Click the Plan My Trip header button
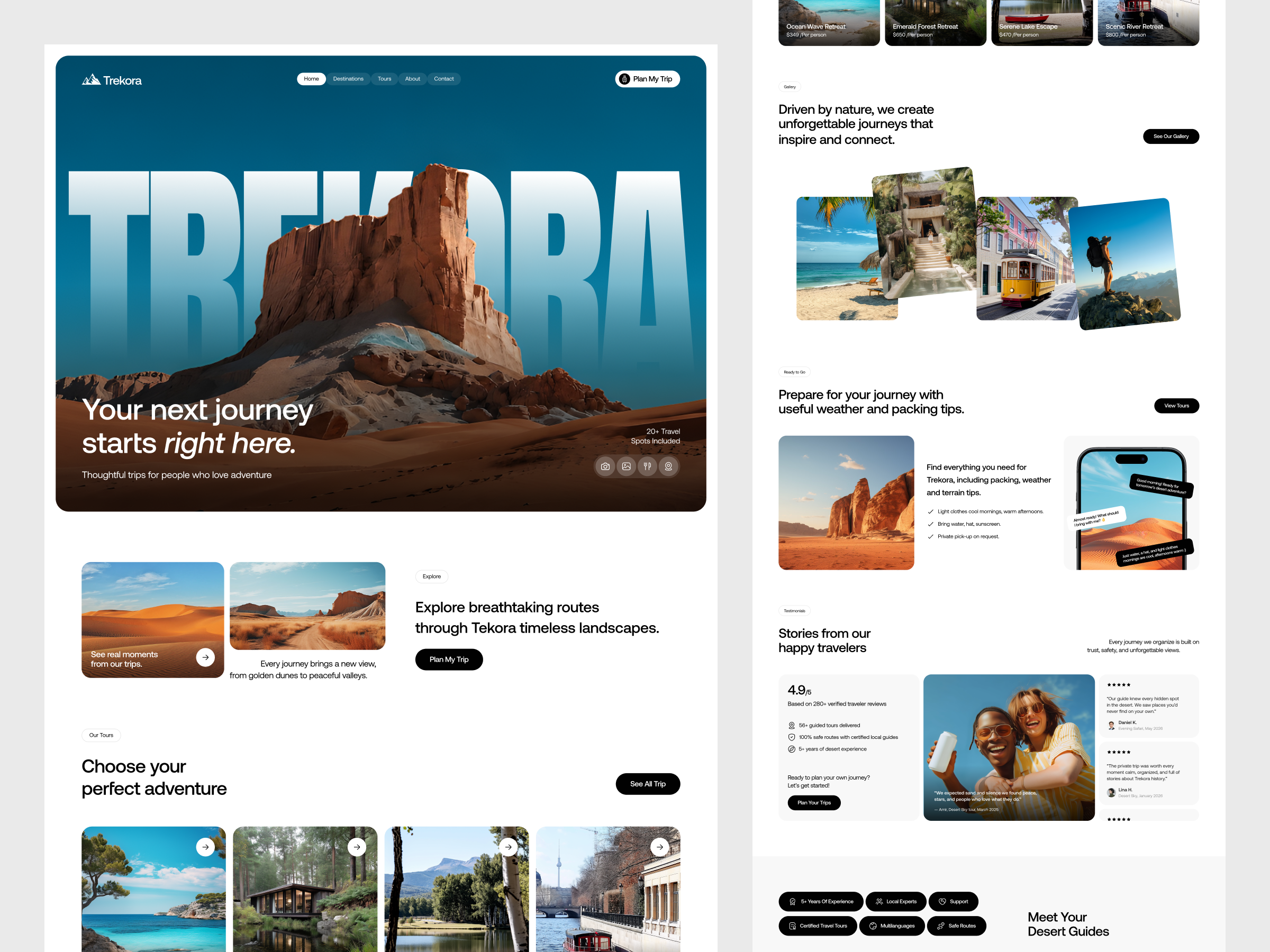The height and width of the screenshot is (952, 1270). (x=647, y=79)
